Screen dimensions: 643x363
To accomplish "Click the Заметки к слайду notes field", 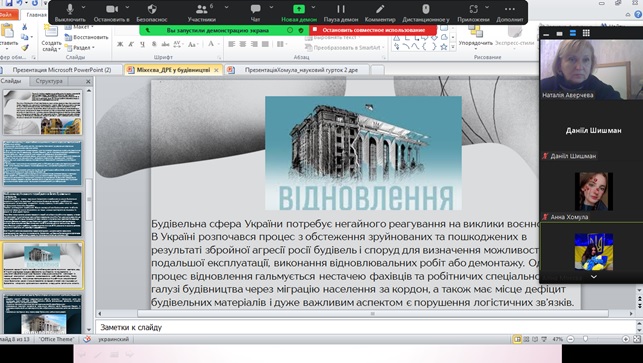I will point(365,327).
